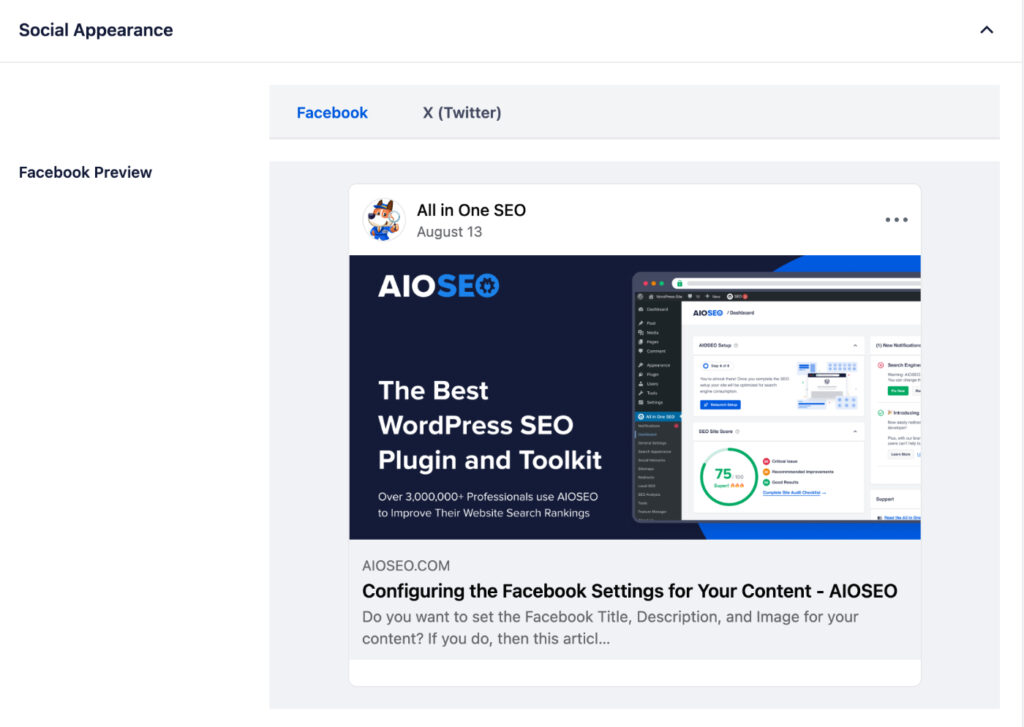Click the Social Appearance heading
Screen dimensions: 1024x727
pyautogui.click(x=96, y=30)
